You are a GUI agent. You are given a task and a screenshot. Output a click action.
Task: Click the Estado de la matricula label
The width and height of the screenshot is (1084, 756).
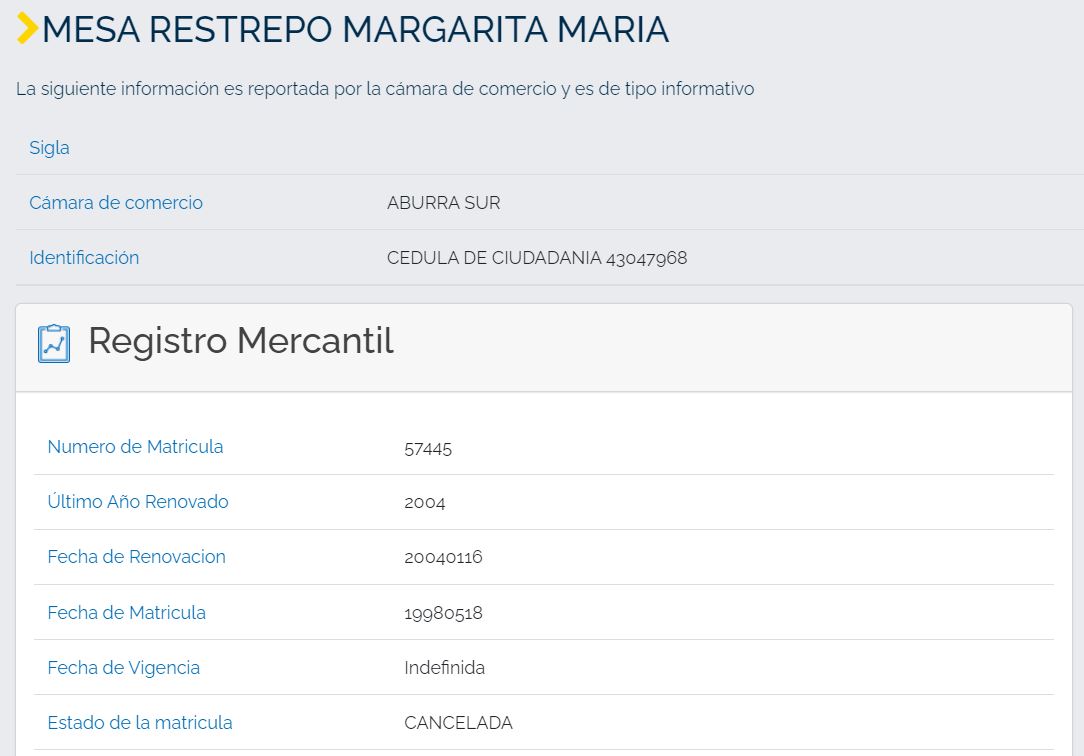coord(140,723)
